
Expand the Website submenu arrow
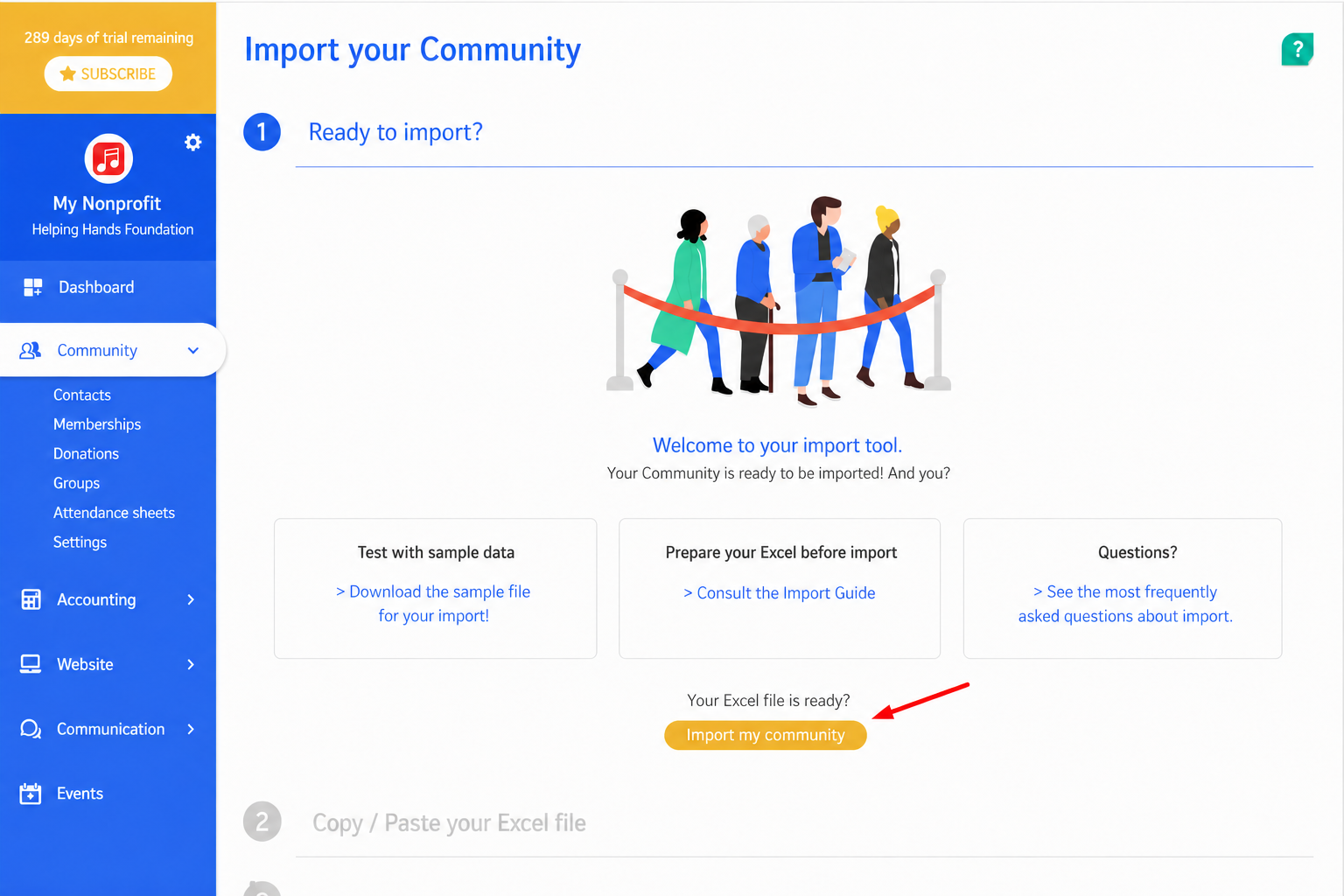191,664
